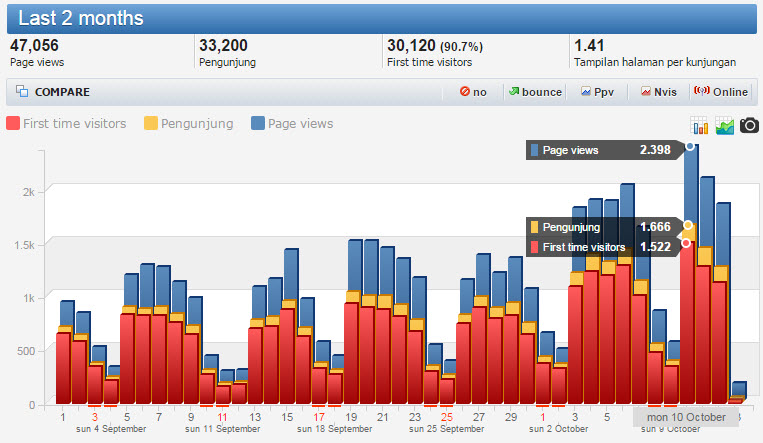The width and height of the screenshot is (763, 443).
Task: Click the 'sun 4 September' axis label
Action: [x=111, y=429]
